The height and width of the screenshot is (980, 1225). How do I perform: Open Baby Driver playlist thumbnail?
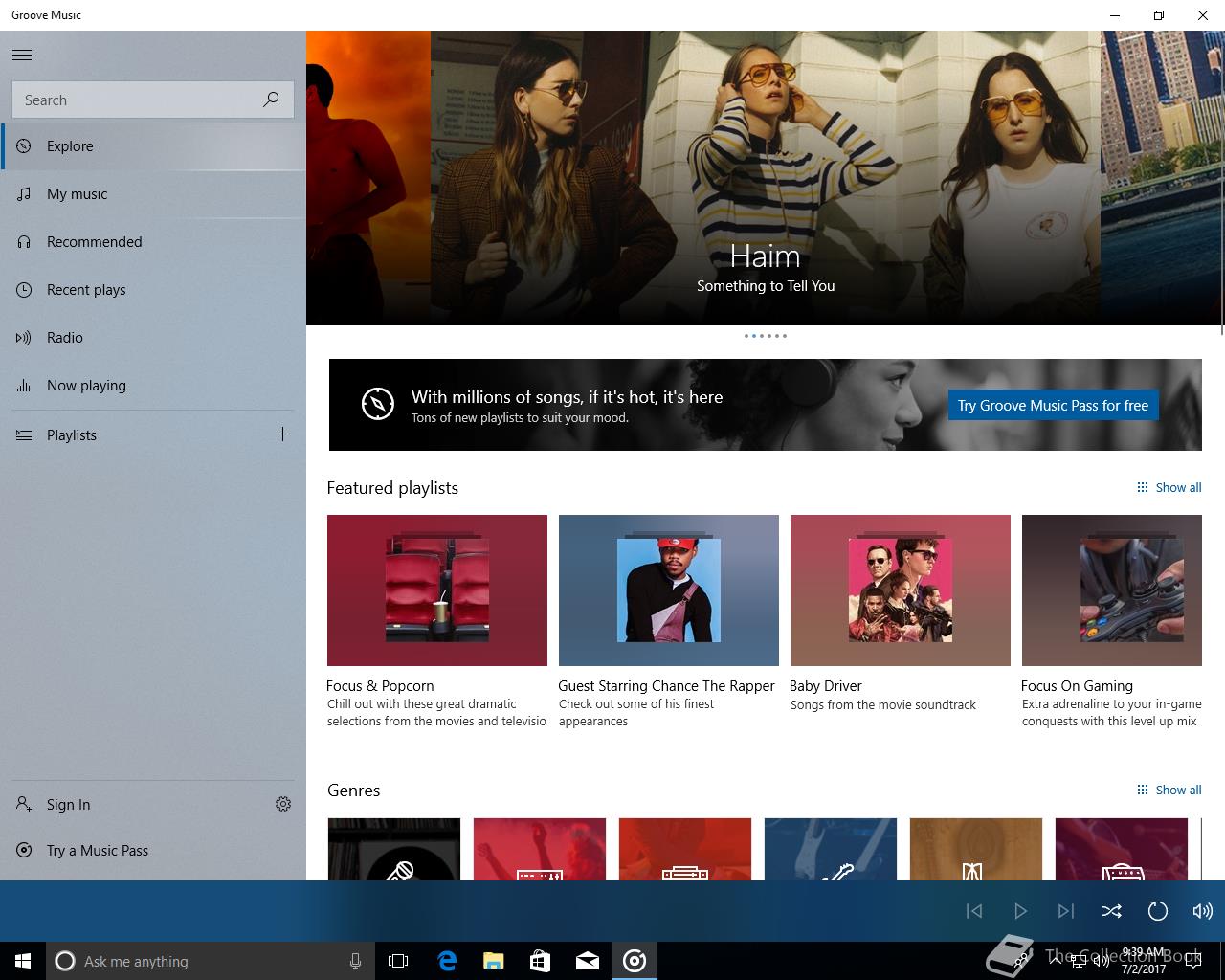(901, 590)
